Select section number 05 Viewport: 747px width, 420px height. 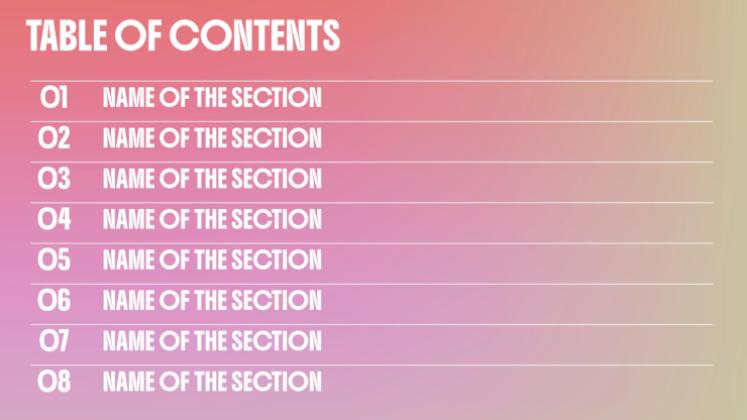coord(54,261)
